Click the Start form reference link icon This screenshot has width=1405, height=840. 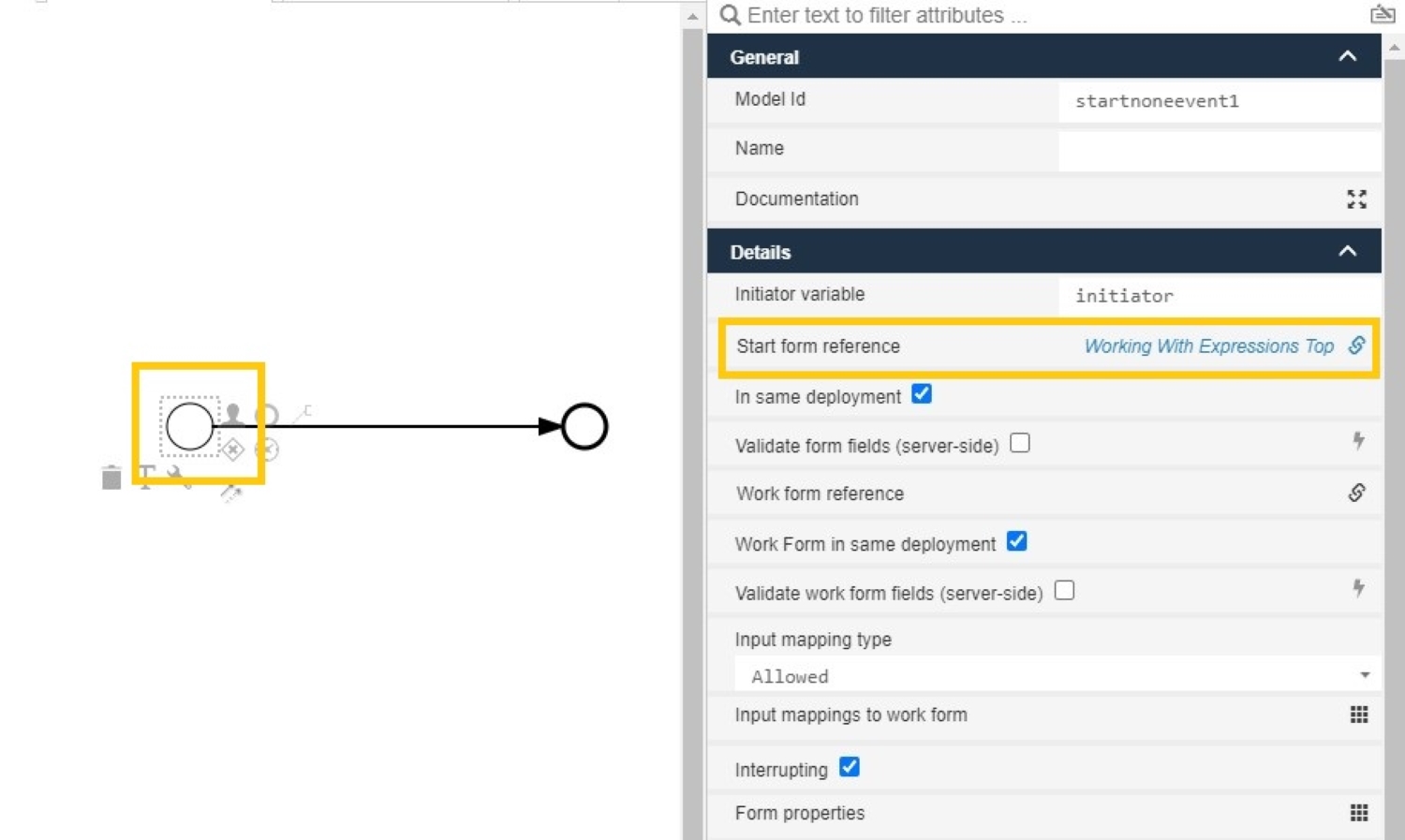coord(1356,346)
